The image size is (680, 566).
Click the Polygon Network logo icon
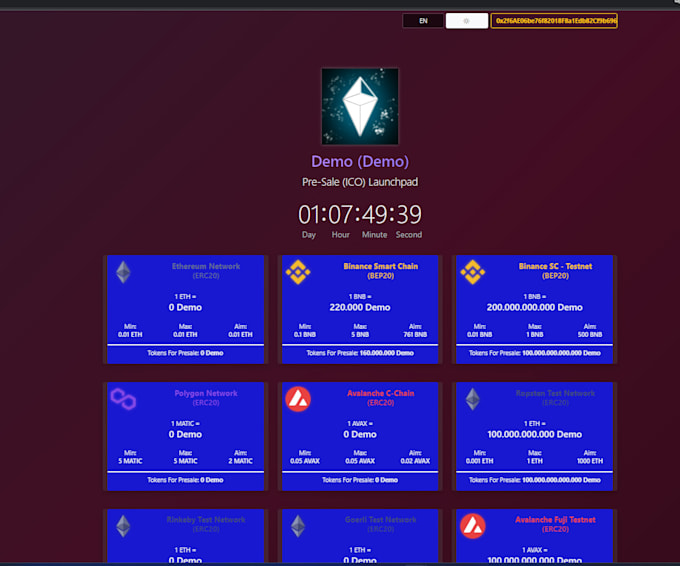point(123,399)
